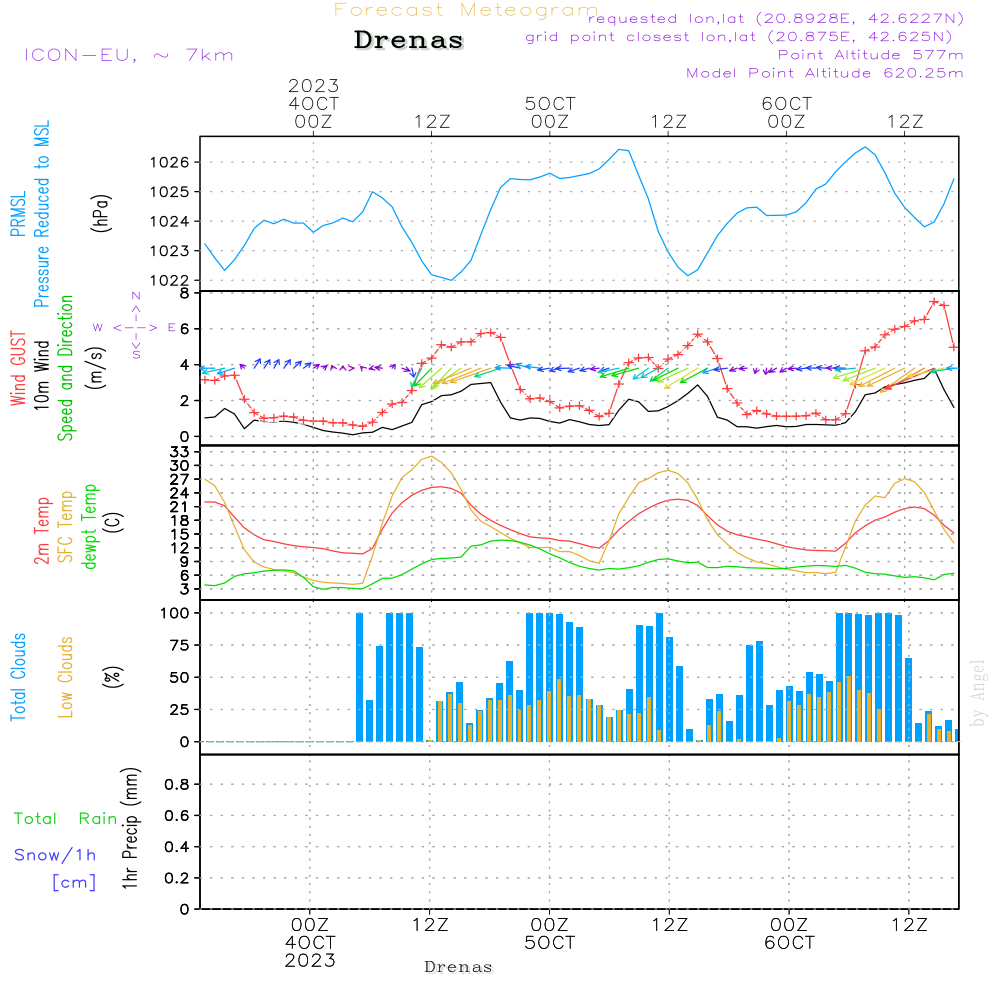
Task: Click the orange Low Clouds legend label
Action: pos(66,677)
